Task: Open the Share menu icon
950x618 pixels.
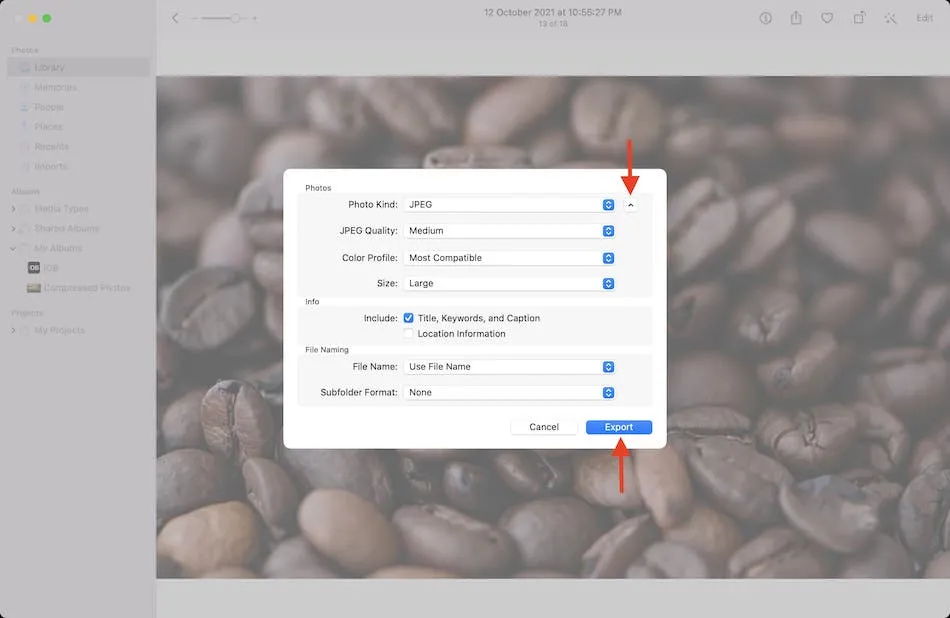Action: pyautogui.click(x=796, y=18)
